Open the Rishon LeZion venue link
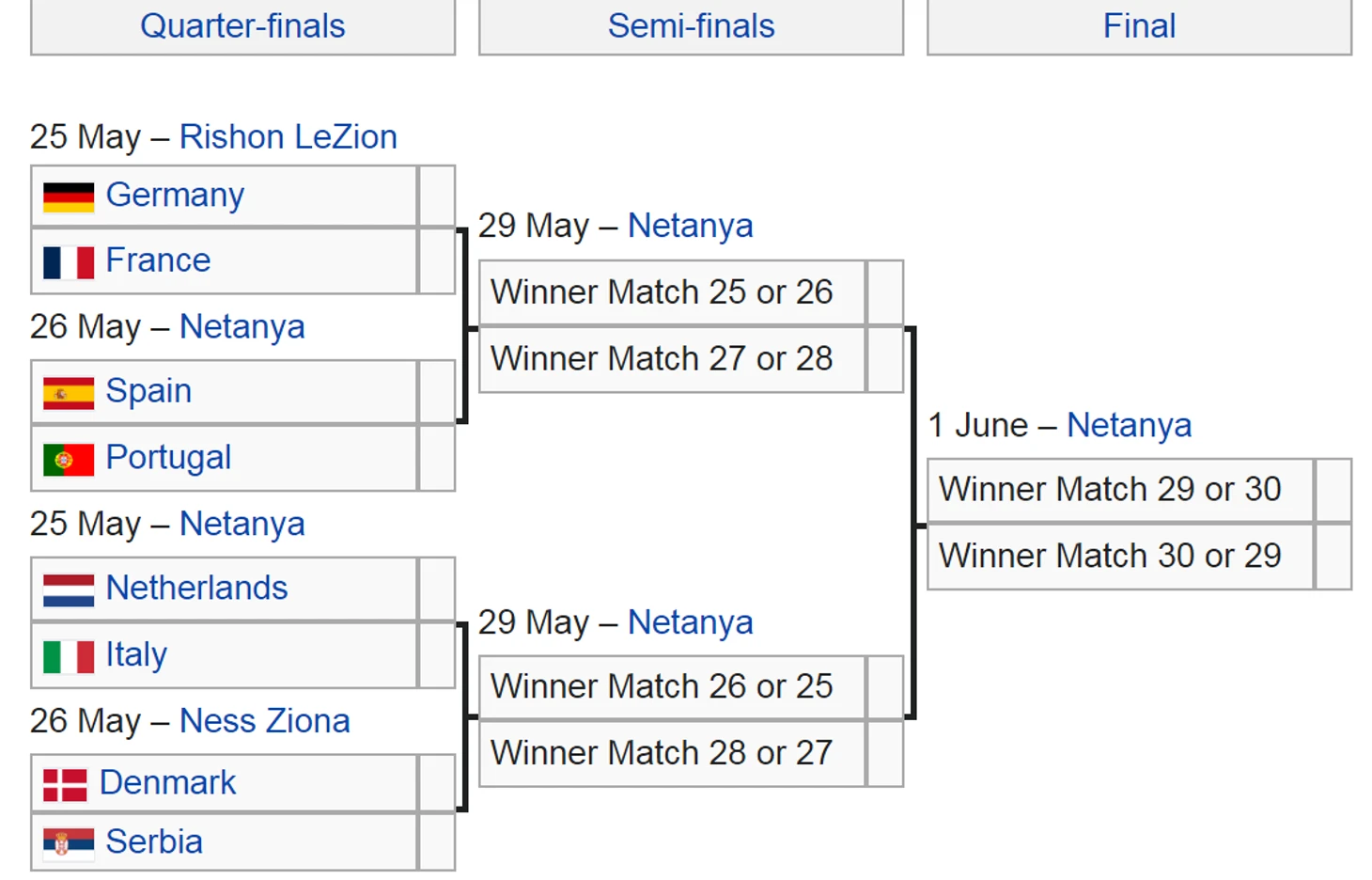 click(288, 137)
